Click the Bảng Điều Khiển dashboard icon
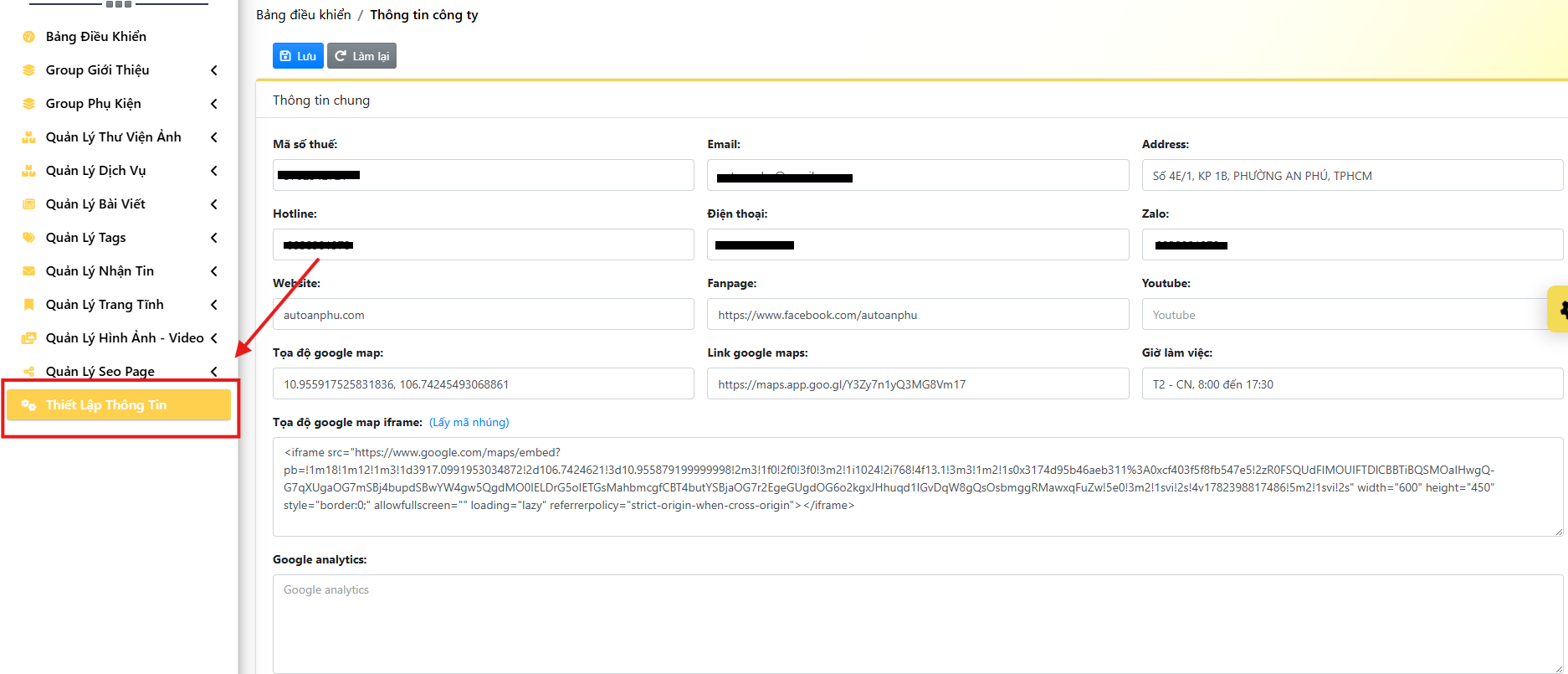Viewport: 1568px width, 674px height. click(28, 37)
